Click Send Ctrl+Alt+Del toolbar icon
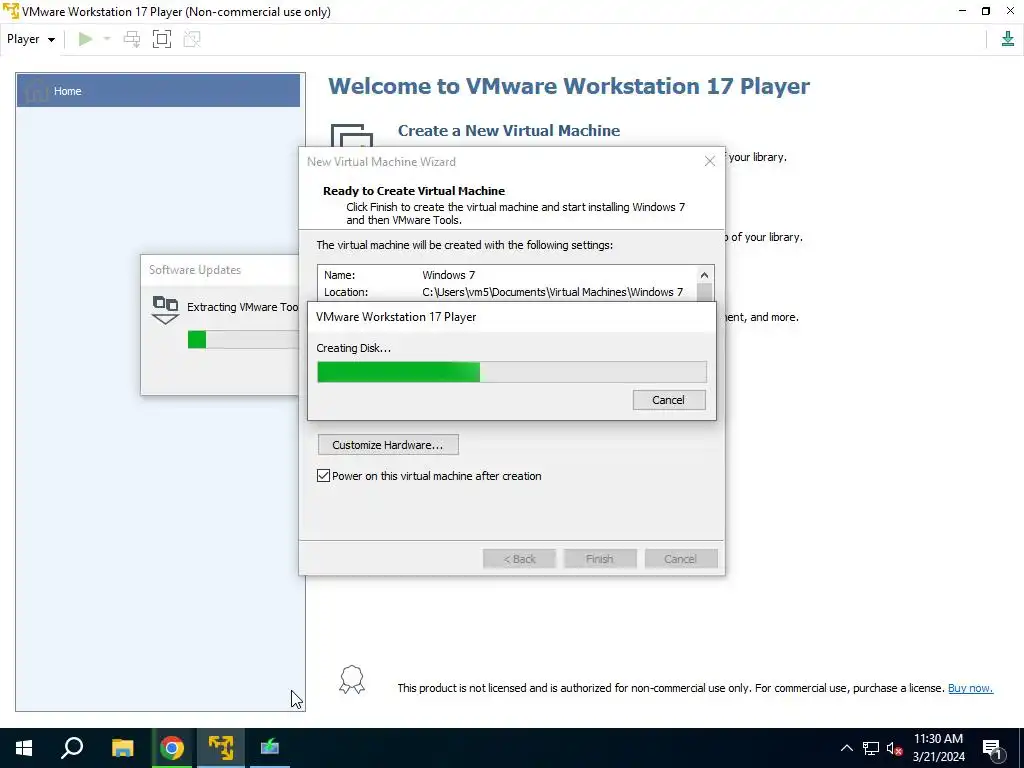The image size is (1024, 768). (132, 39)
